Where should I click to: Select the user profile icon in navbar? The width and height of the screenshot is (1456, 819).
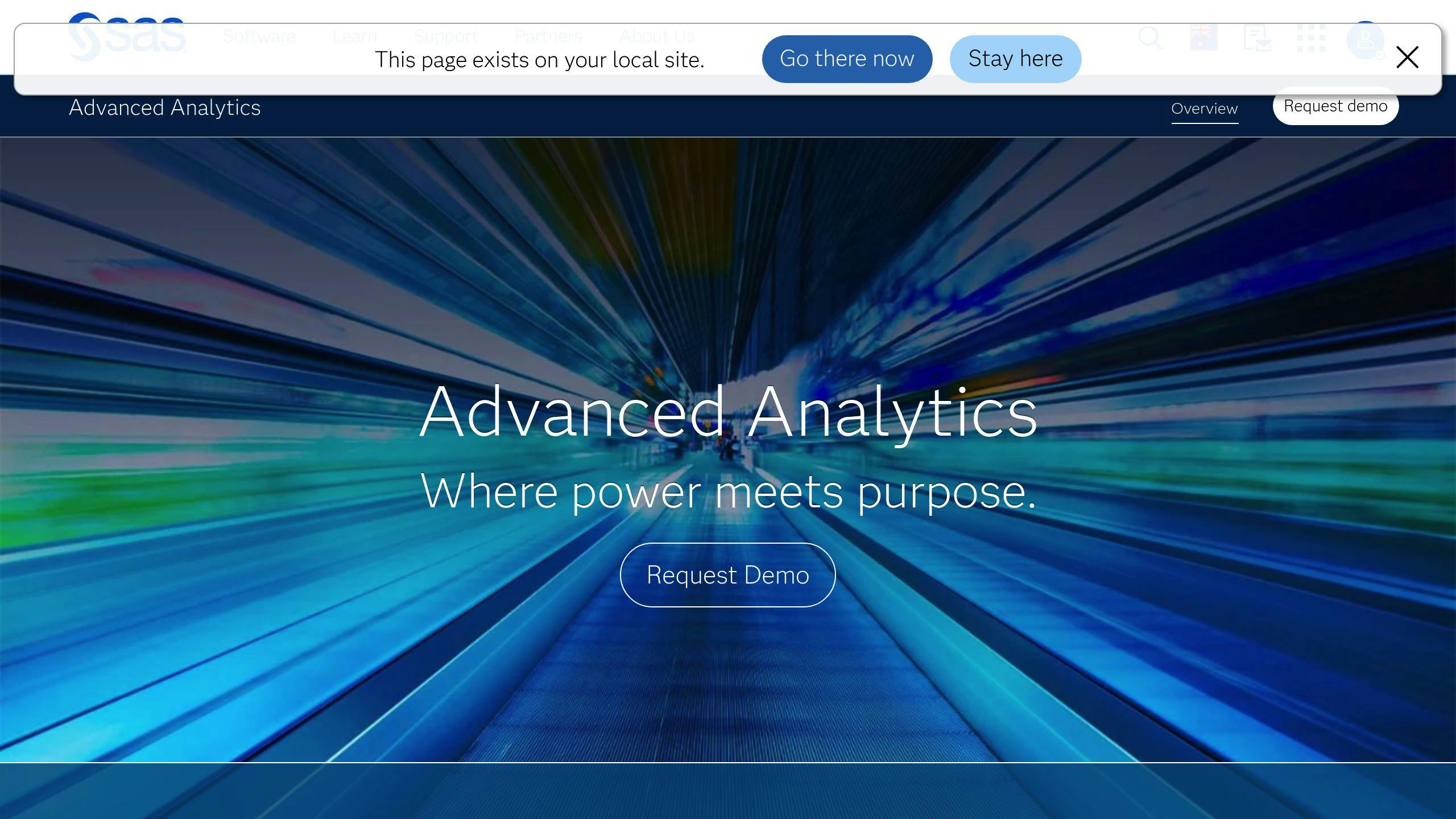1364,38
